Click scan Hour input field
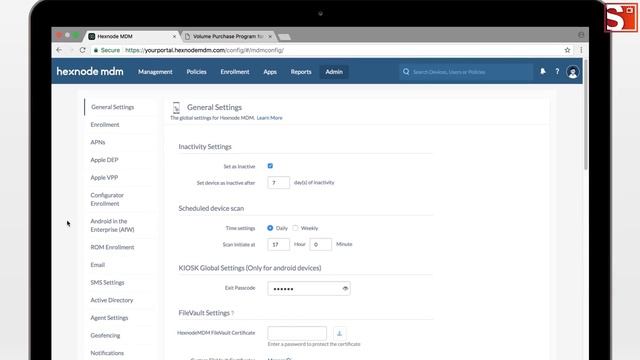Image resolution: width=640 pixels, height=360 pixels. (x=278, y=244)
